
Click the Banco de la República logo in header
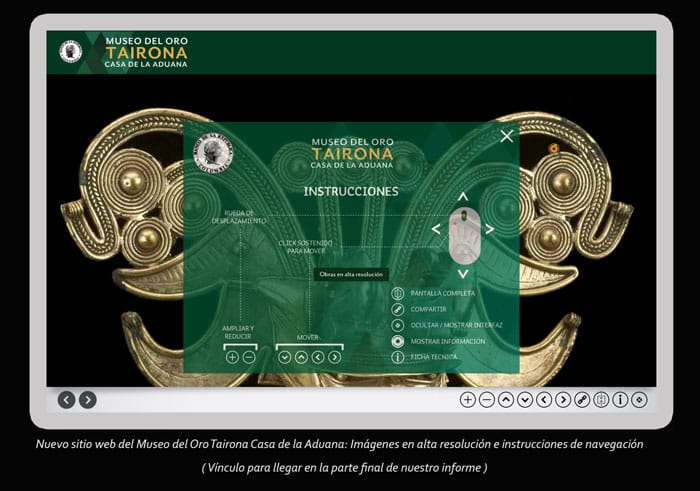click(x=71, y=51)
